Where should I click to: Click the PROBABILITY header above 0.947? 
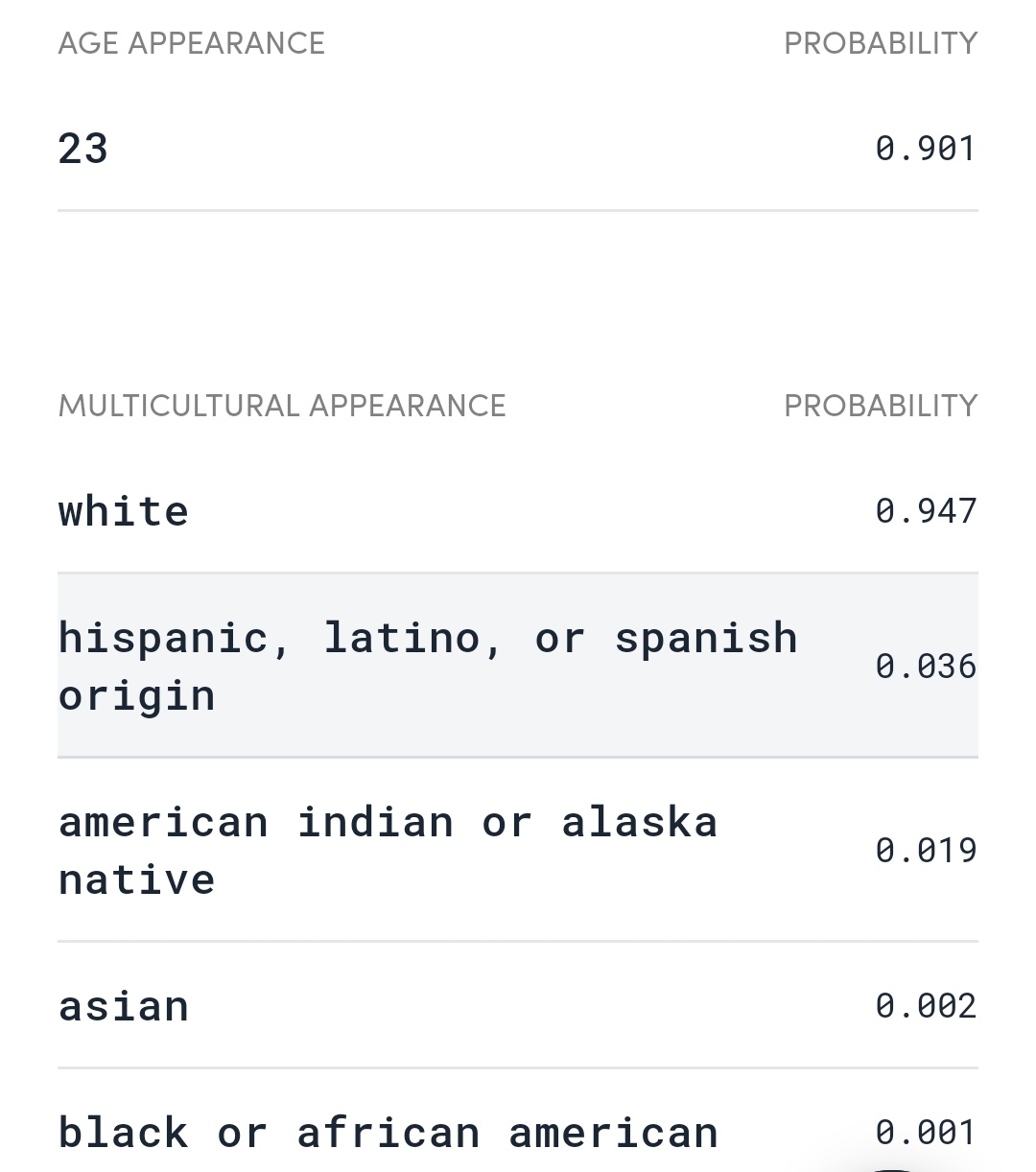point(881,406)
